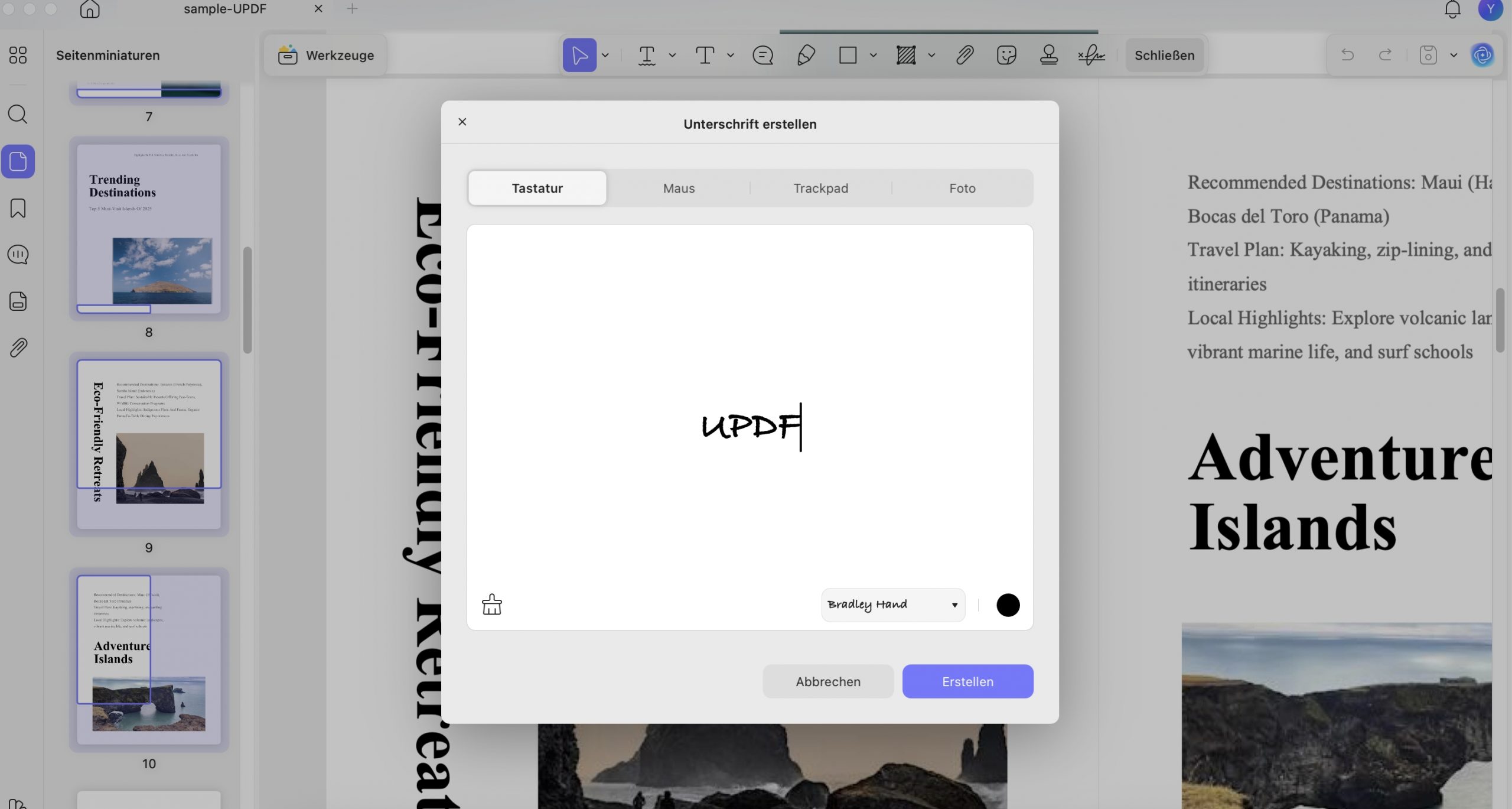Select the pencil drawing tool
The width and height of the screenshot is (1512, 809).
pyautogui.click(x=806, y=55)
